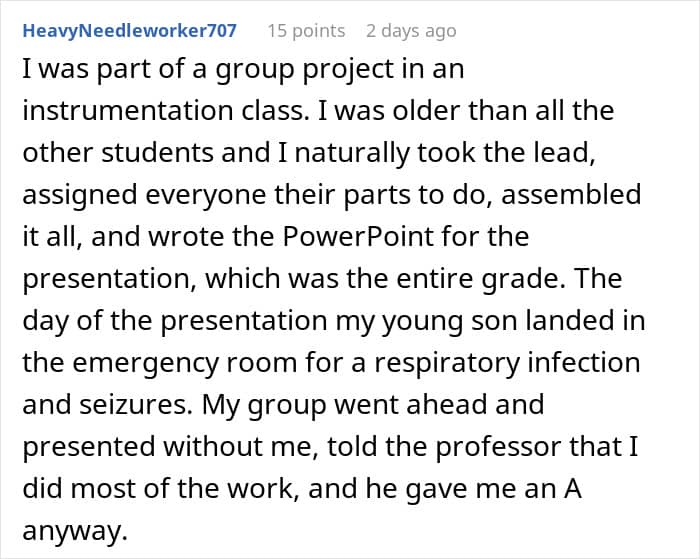Click the "2 days ago" timestamp

pos(410,30)
